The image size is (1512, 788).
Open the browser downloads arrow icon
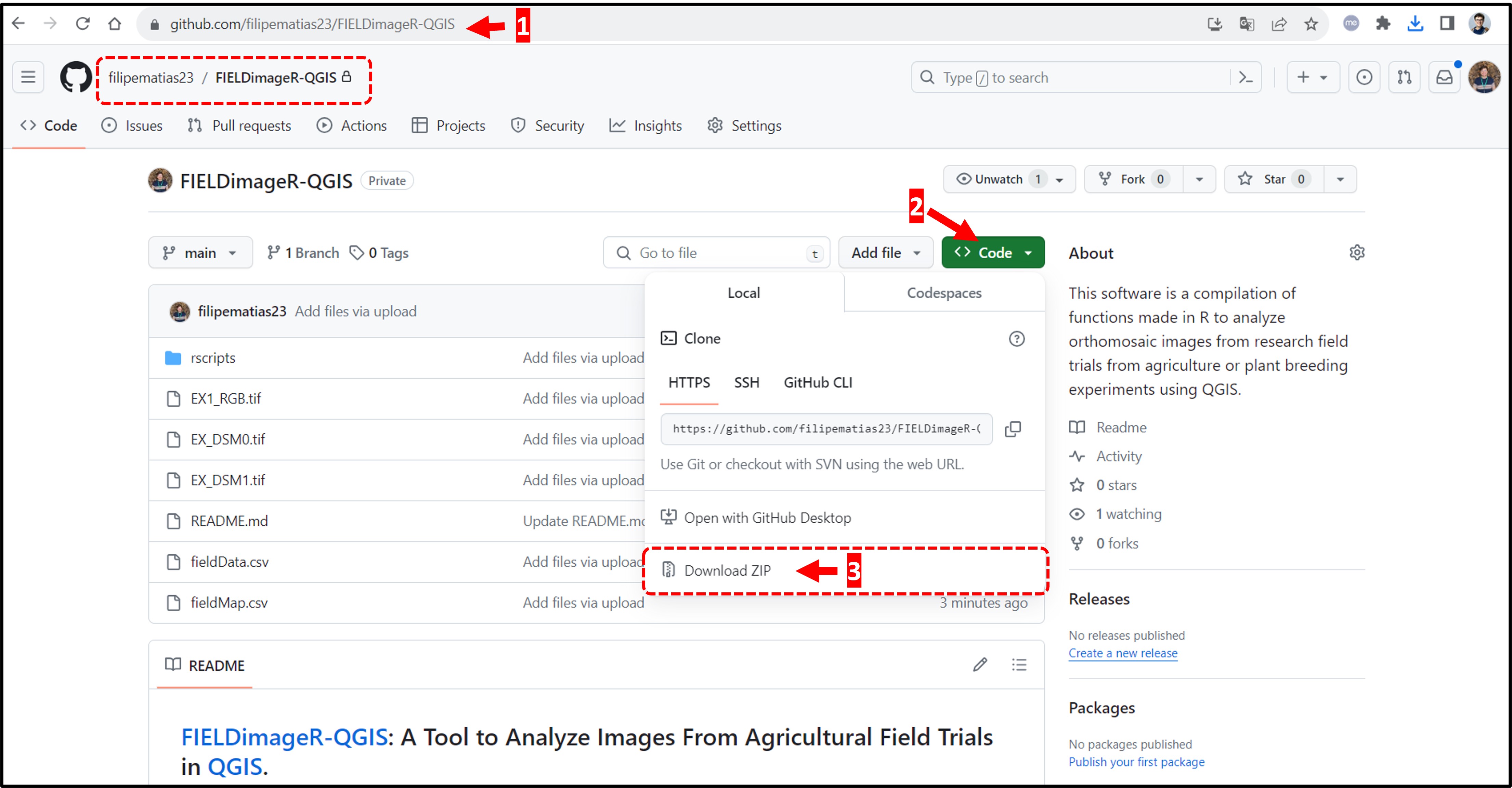point(1415,24)
